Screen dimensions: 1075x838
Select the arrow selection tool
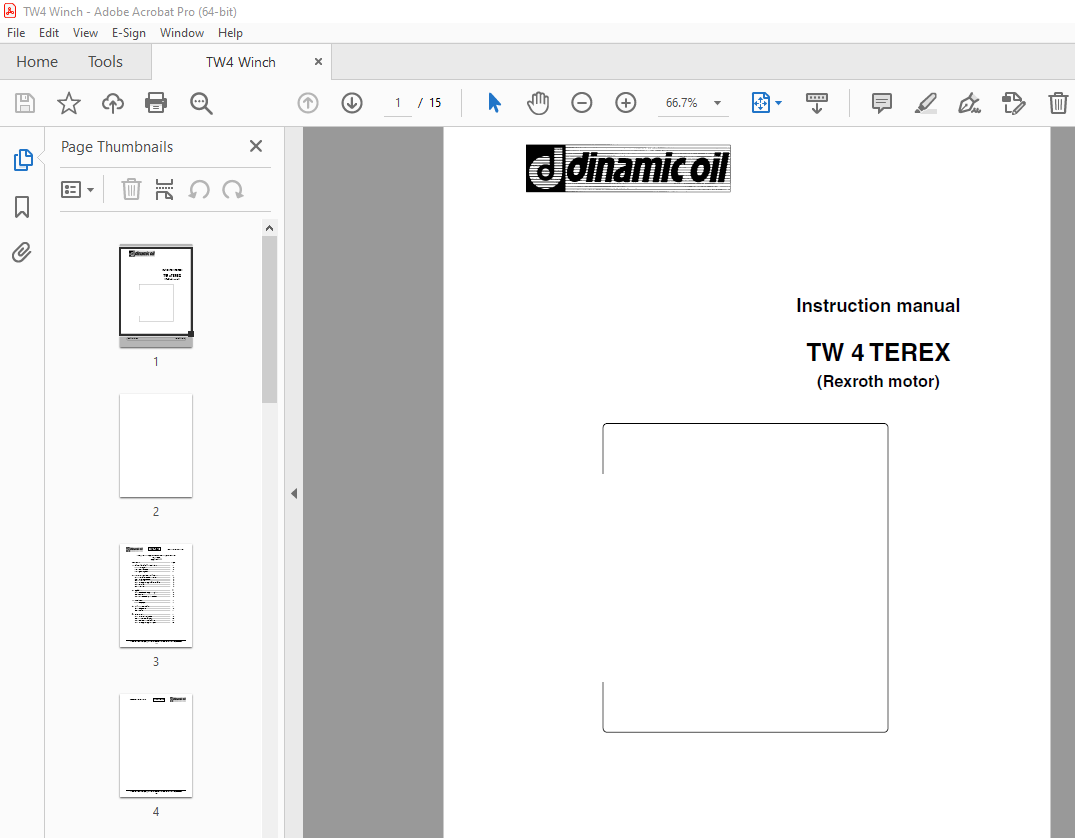coord(494,103)
